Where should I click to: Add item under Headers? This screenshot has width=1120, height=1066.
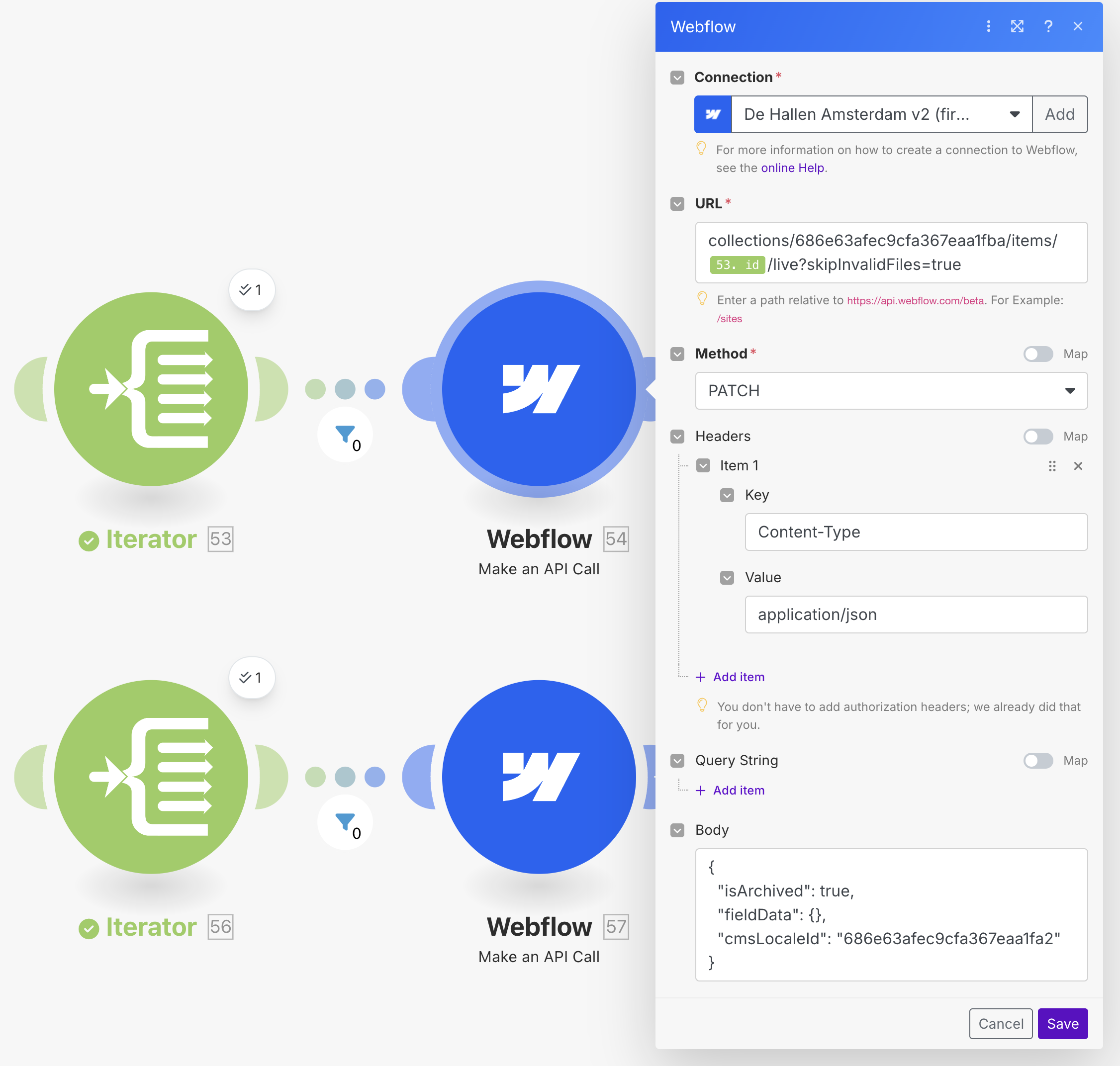(x=730, y=677)
